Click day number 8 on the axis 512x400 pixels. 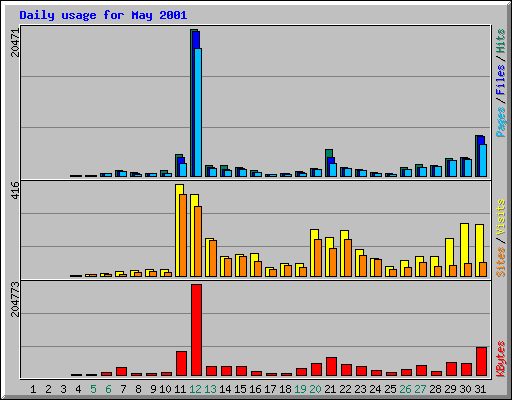(x=138, y=389)
